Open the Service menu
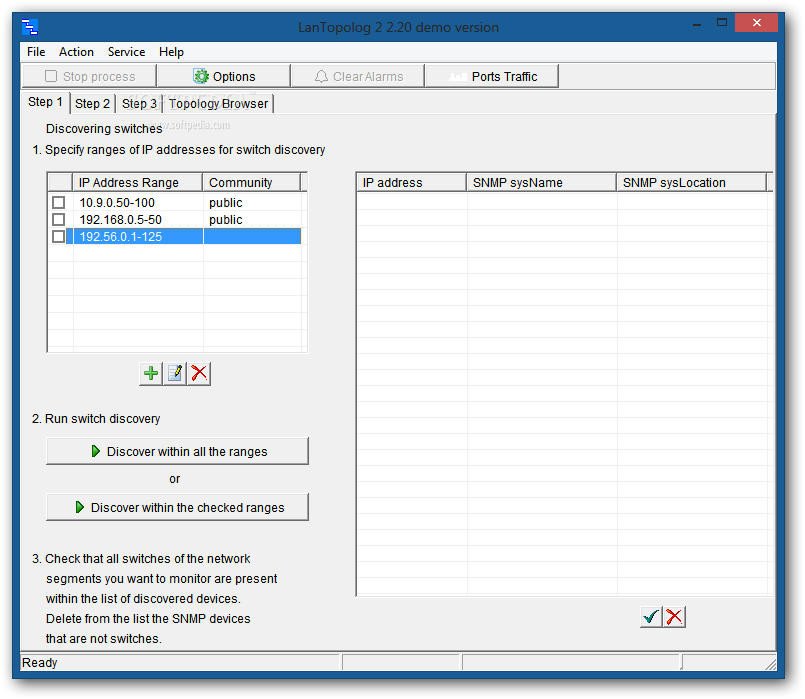Image resolution: width=805 pixels, height=699 pixels. [x=126, y=52]
